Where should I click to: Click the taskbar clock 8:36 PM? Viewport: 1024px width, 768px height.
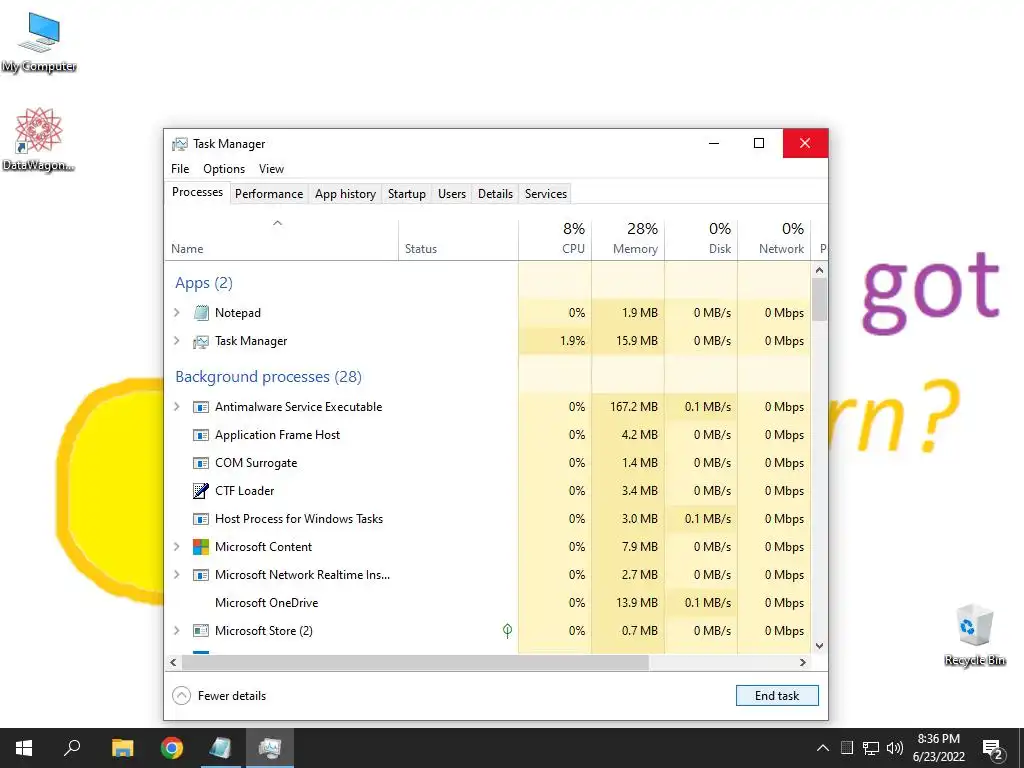pyautogui.click(x=938, y=739)
